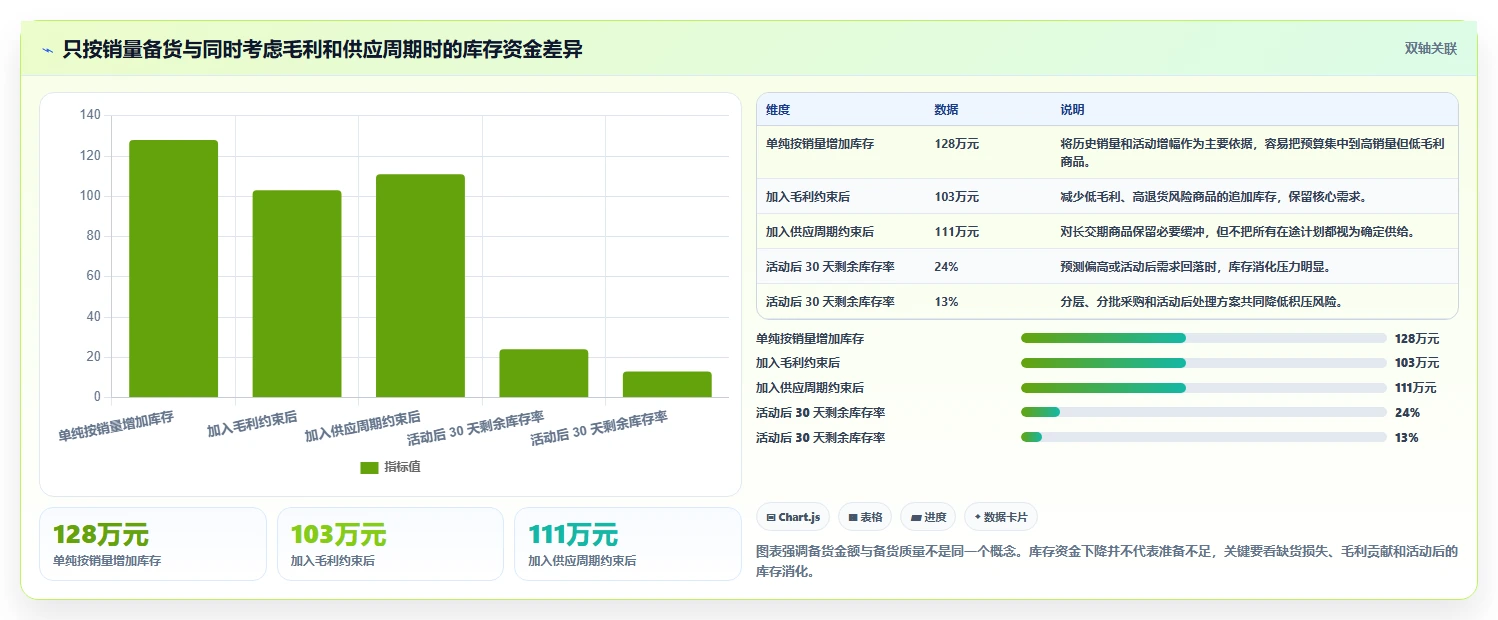Image resolution: width=1498 pixels, height=620 pixels.
Task: Click progress list label 加入毛利约束后
Action: pyautogui.click(x=798, y=363)
